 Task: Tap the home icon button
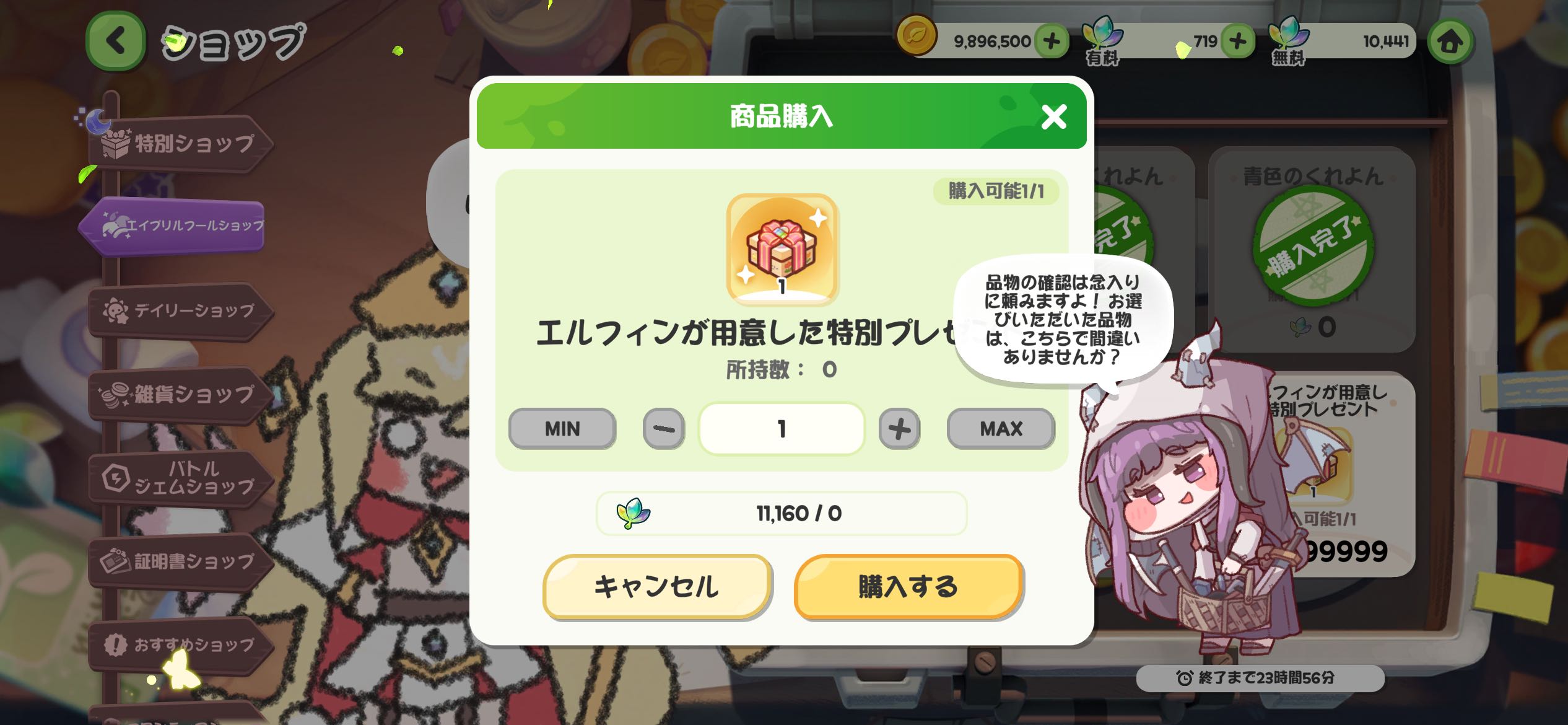(1450, 42)
